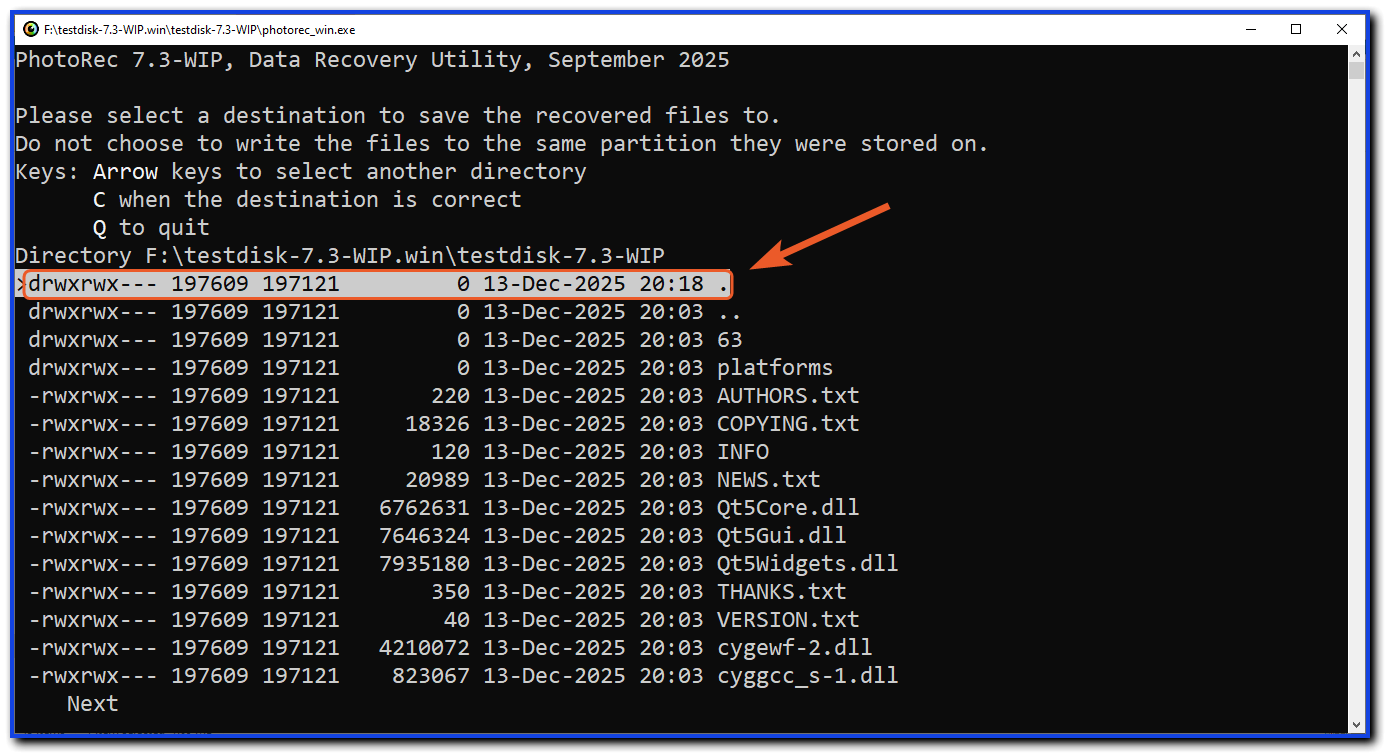Click the scrollbar up arrow

point(1357,53)
